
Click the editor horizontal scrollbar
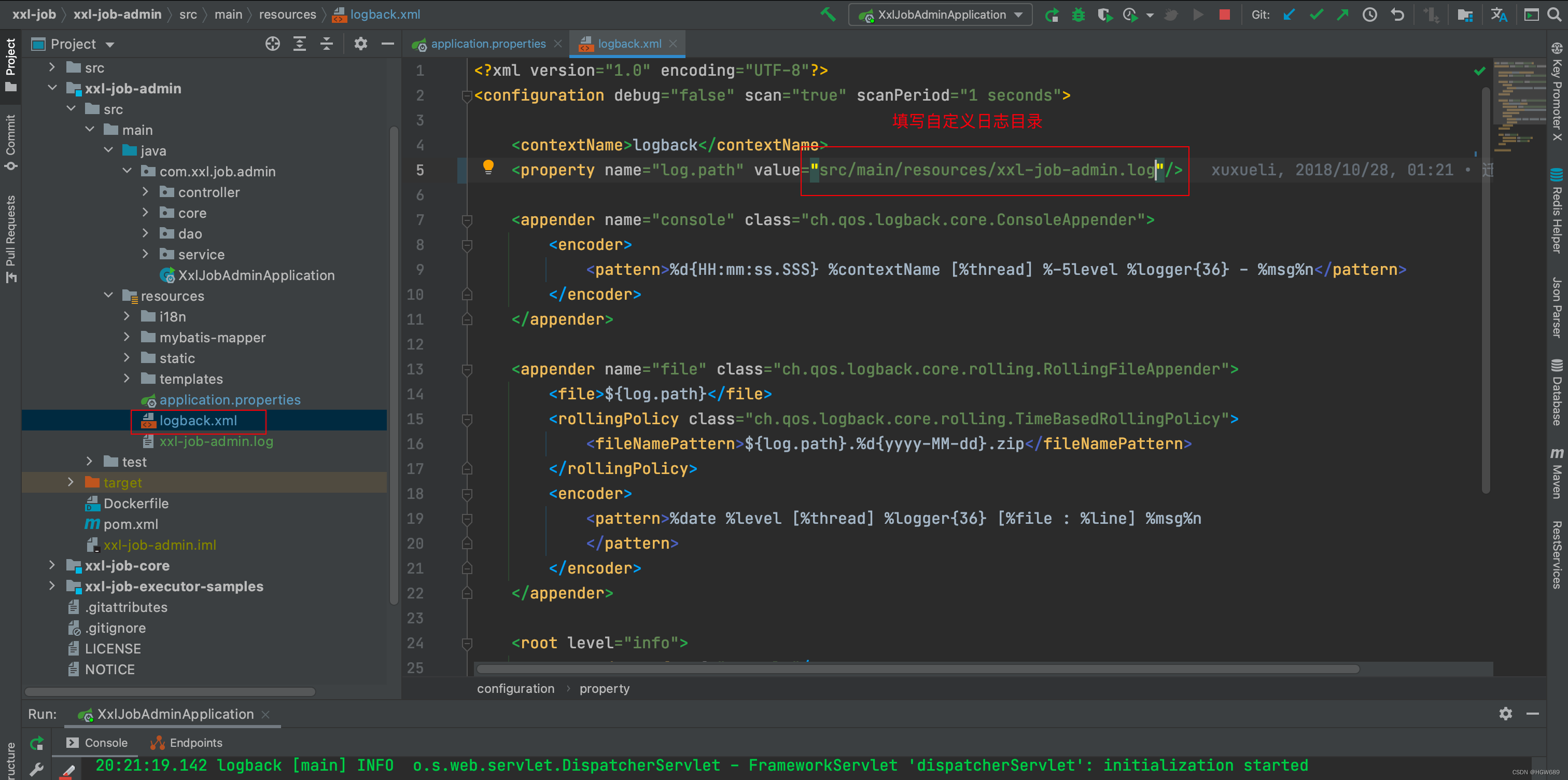[918, 668]
